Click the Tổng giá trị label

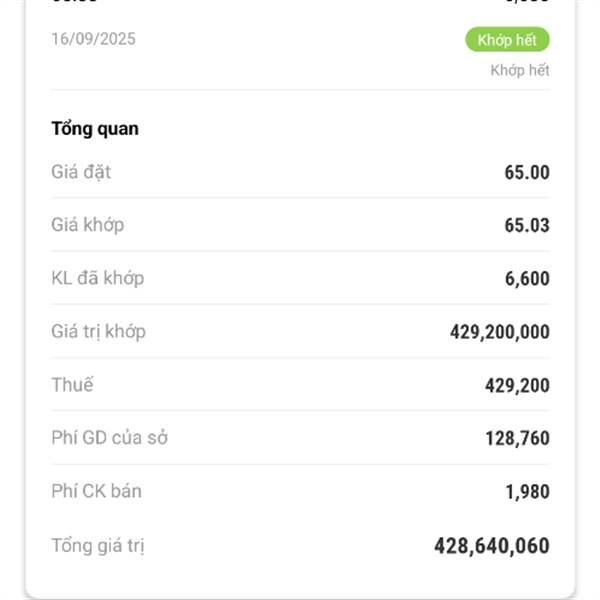(x=101, y=546)
